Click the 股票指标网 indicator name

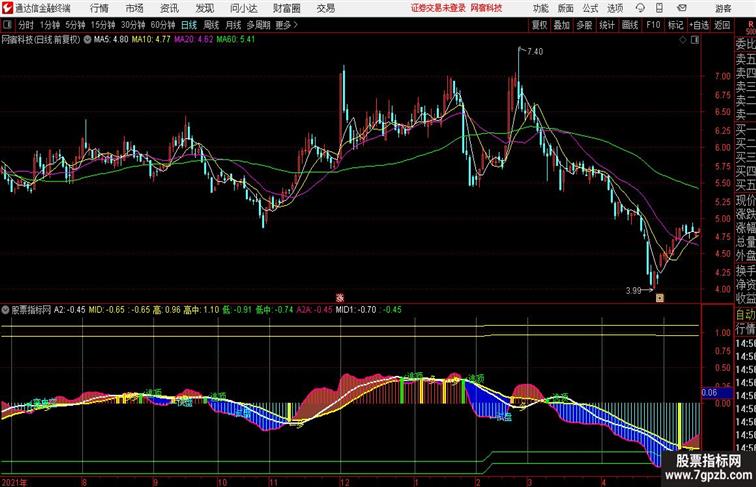point(31,310)
